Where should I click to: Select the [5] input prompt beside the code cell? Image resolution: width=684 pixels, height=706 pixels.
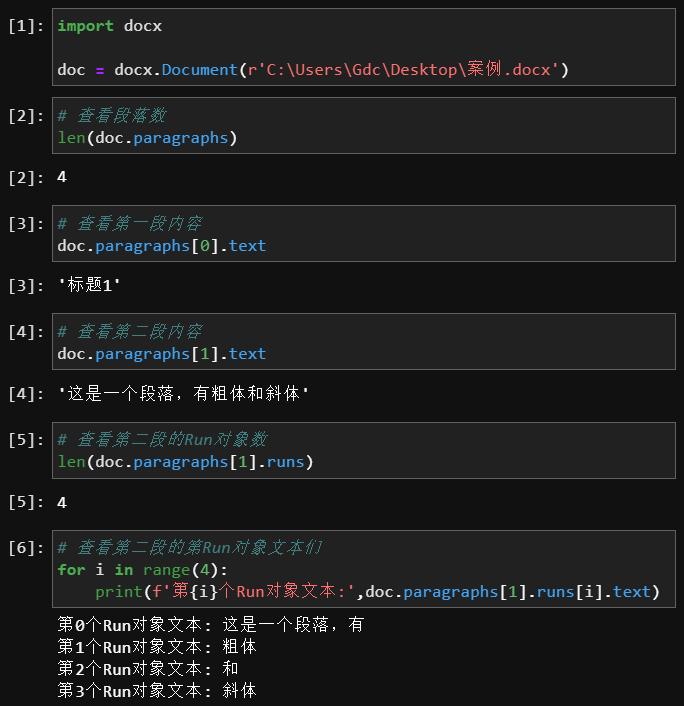point(26,440)
